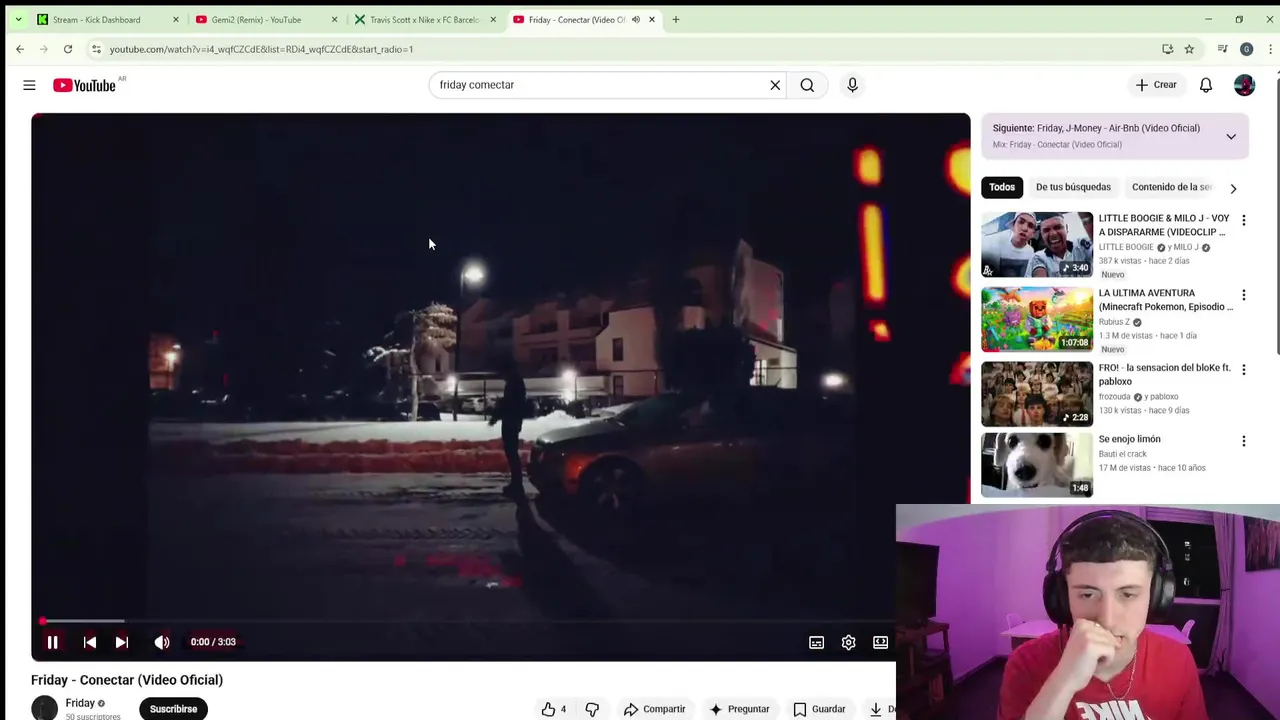Open options for FRO! la sensacion video
Screen dimensions: 1280x720
1243,370
